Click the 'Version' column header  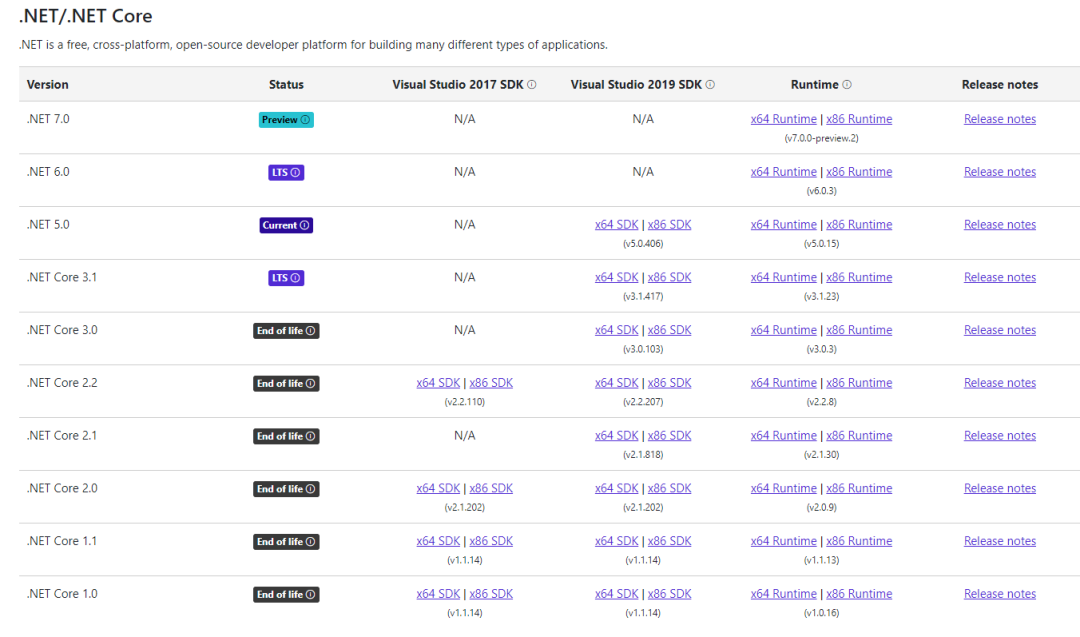click(48, 85)
